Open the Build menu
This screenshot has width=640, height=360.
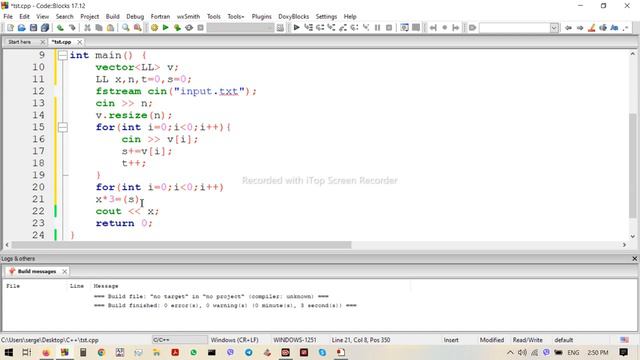pyautogui.click(x=113, y=16)
